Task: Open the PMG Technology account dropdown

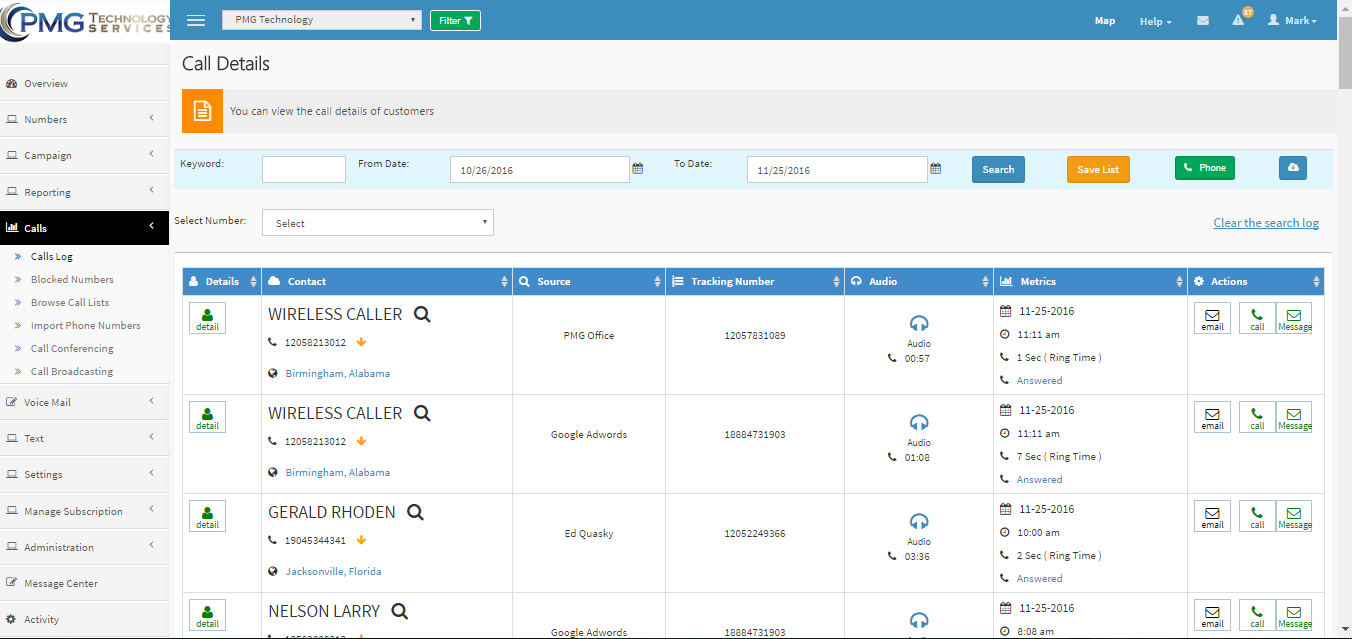Action: (x=322, y=20)
